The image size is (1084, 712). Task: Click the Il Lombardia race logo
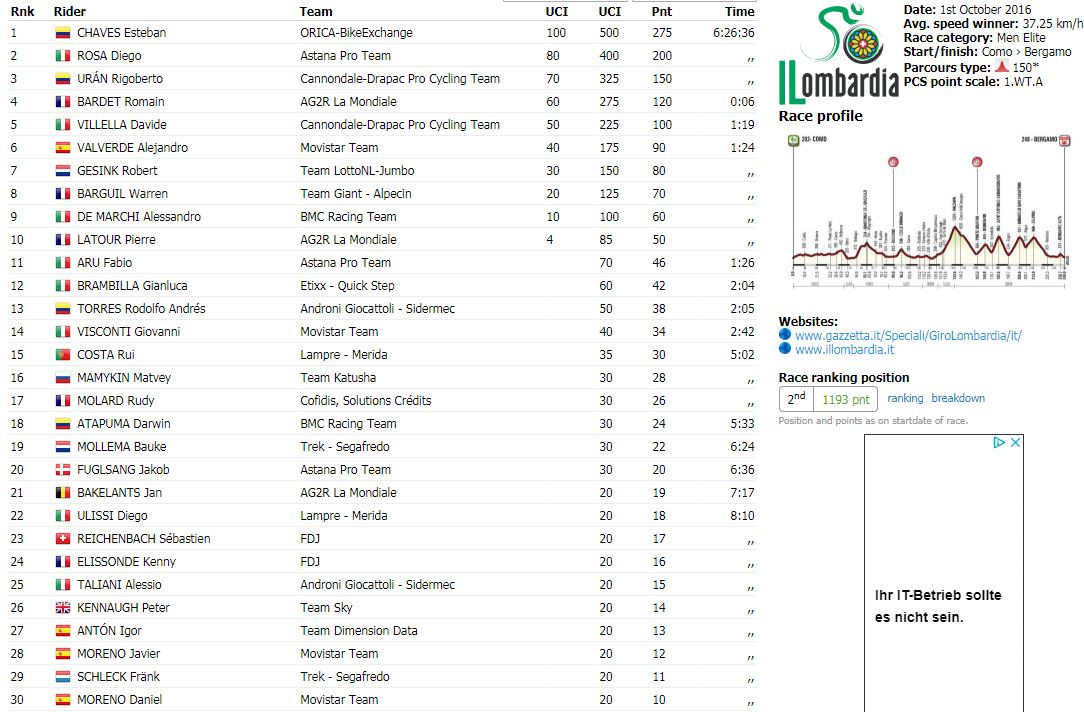(839, 53)
